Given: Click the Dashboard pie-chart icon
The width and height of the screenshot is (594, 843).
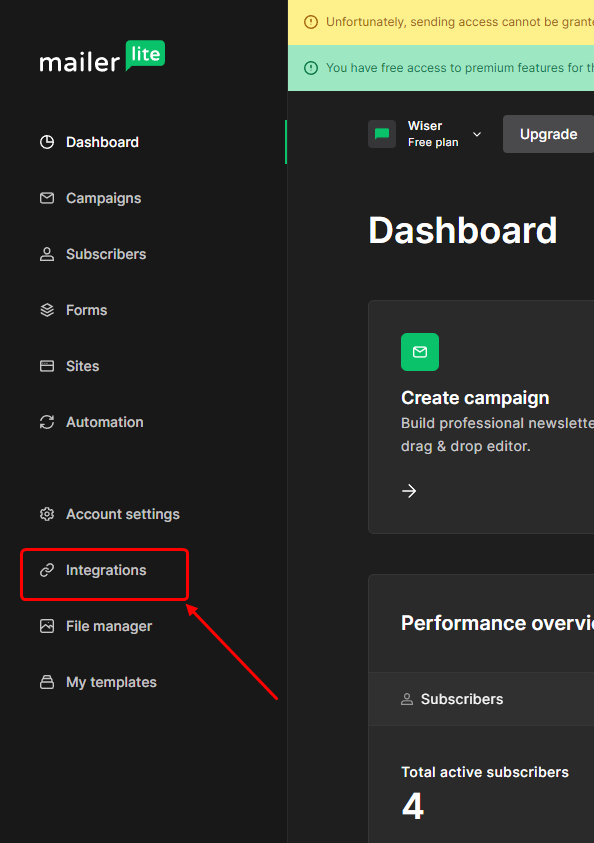Looking at the screenshot, I should pyautogui.click(x=47, y=142).
